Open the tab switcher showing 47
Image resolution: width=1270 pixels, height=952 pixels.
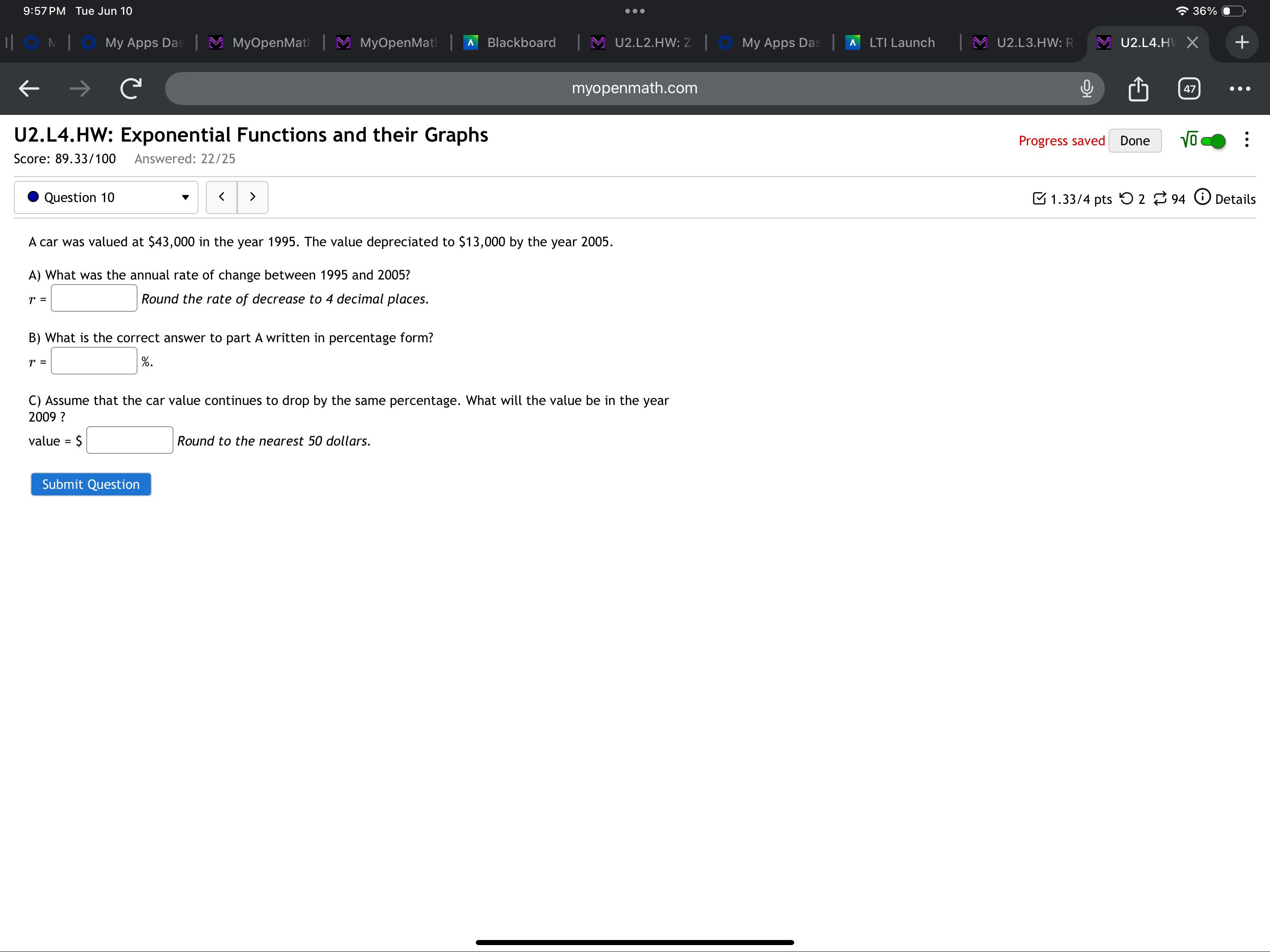[x=1189, y=89]
